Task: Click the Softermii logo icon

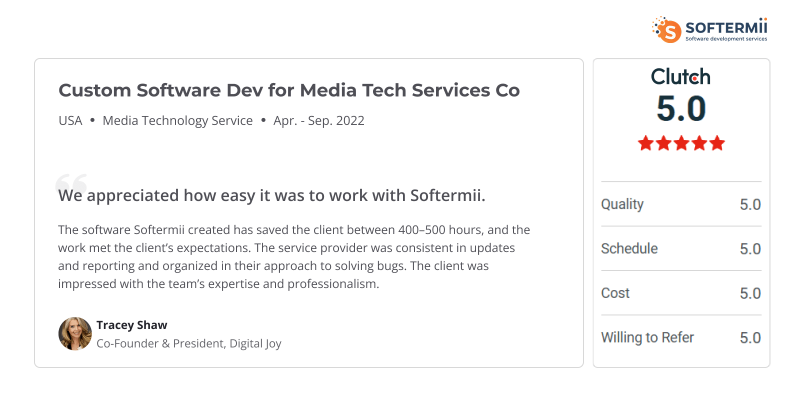Action: click(x=666, y=28)
